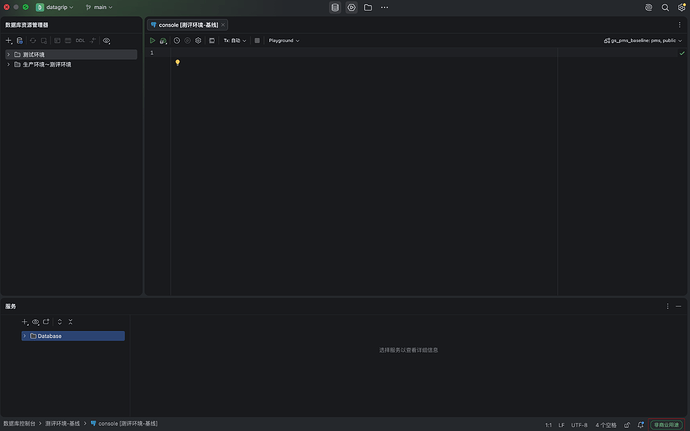Image resolution: width=690 pixels, height=431 pixels.
Task: Click the jump to source icon next to DDL
Action: [x=93, y=41]
